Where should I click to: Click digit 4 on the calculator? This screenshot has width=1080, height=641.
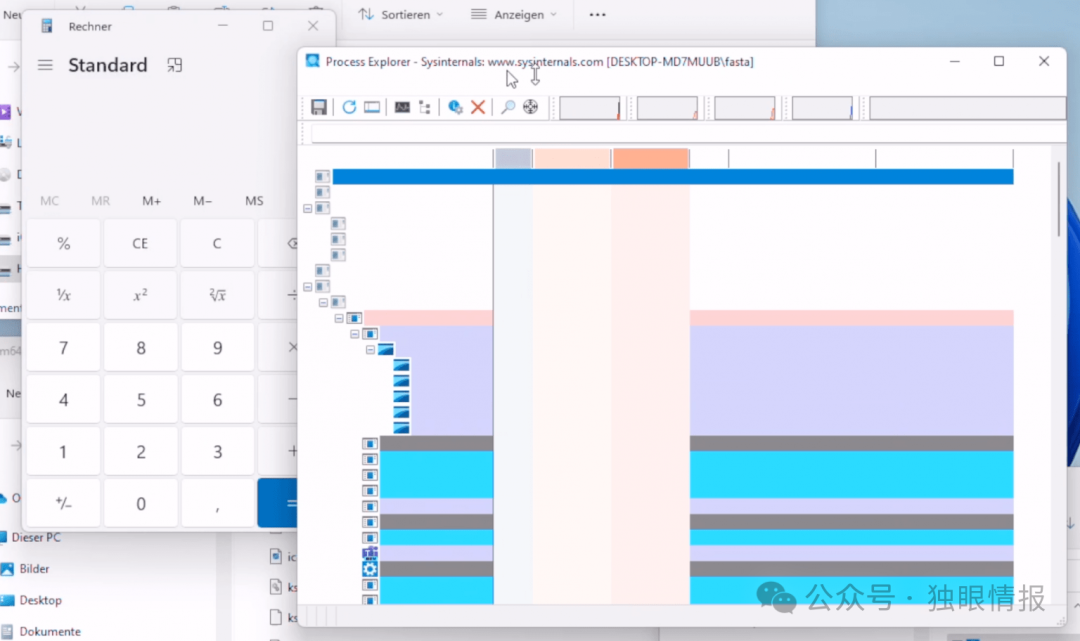click(x=63, y=400)
